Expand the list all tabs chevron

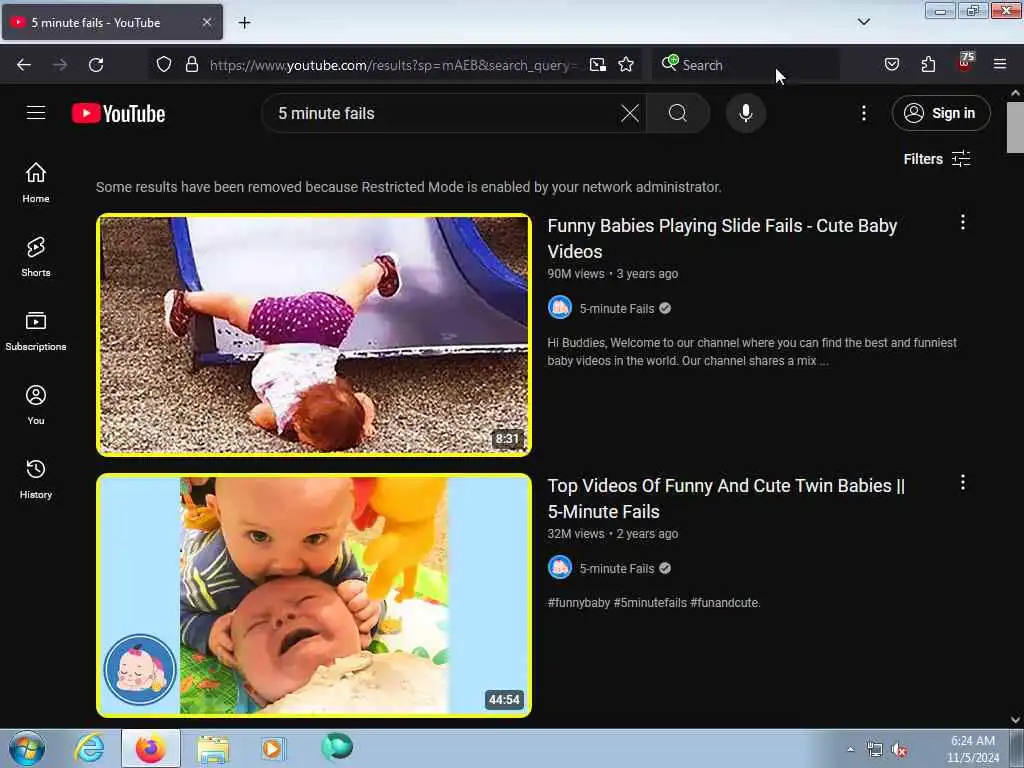tap(863, 22)
